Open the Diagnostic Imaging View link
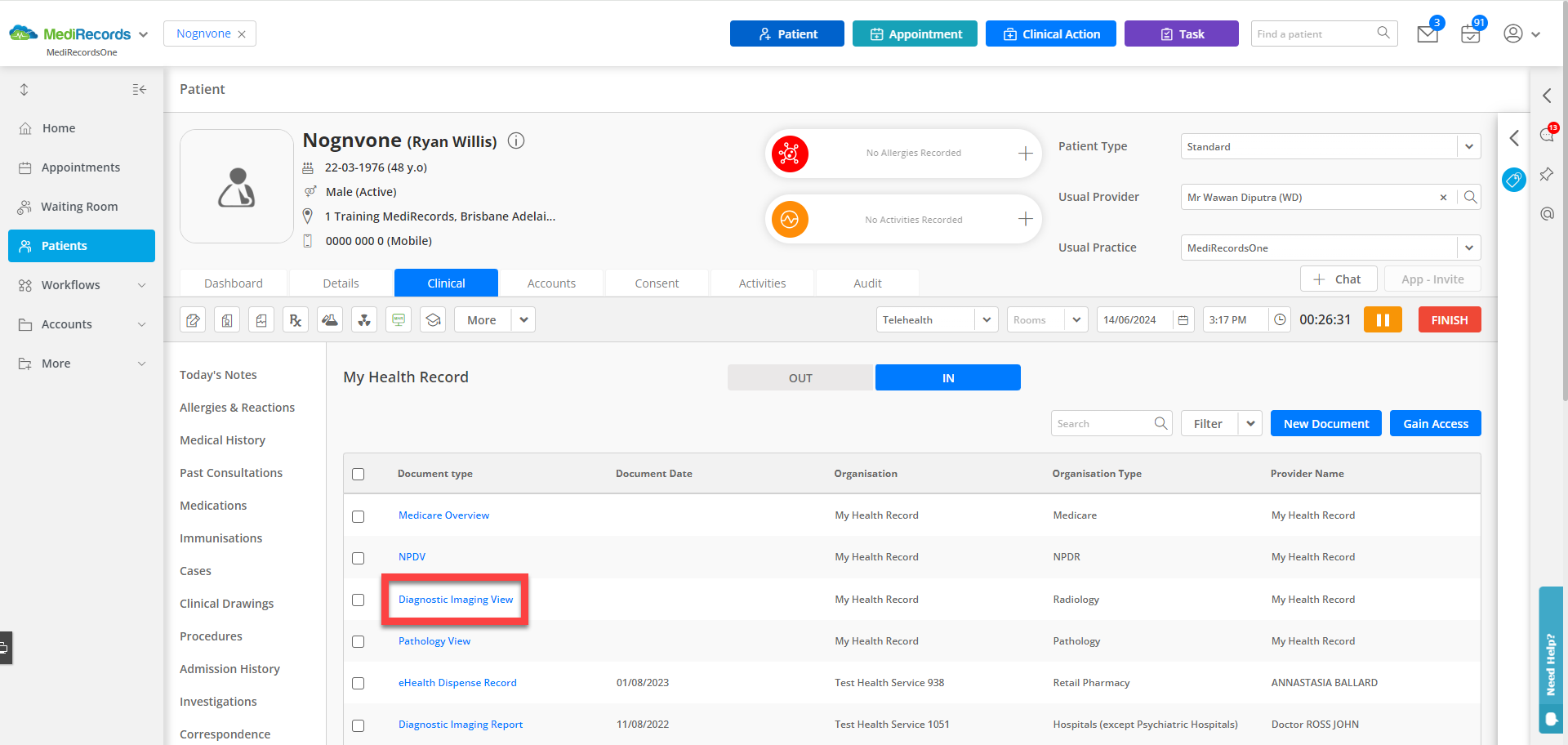Screen dimensions: 1568x745 (456, 600)
